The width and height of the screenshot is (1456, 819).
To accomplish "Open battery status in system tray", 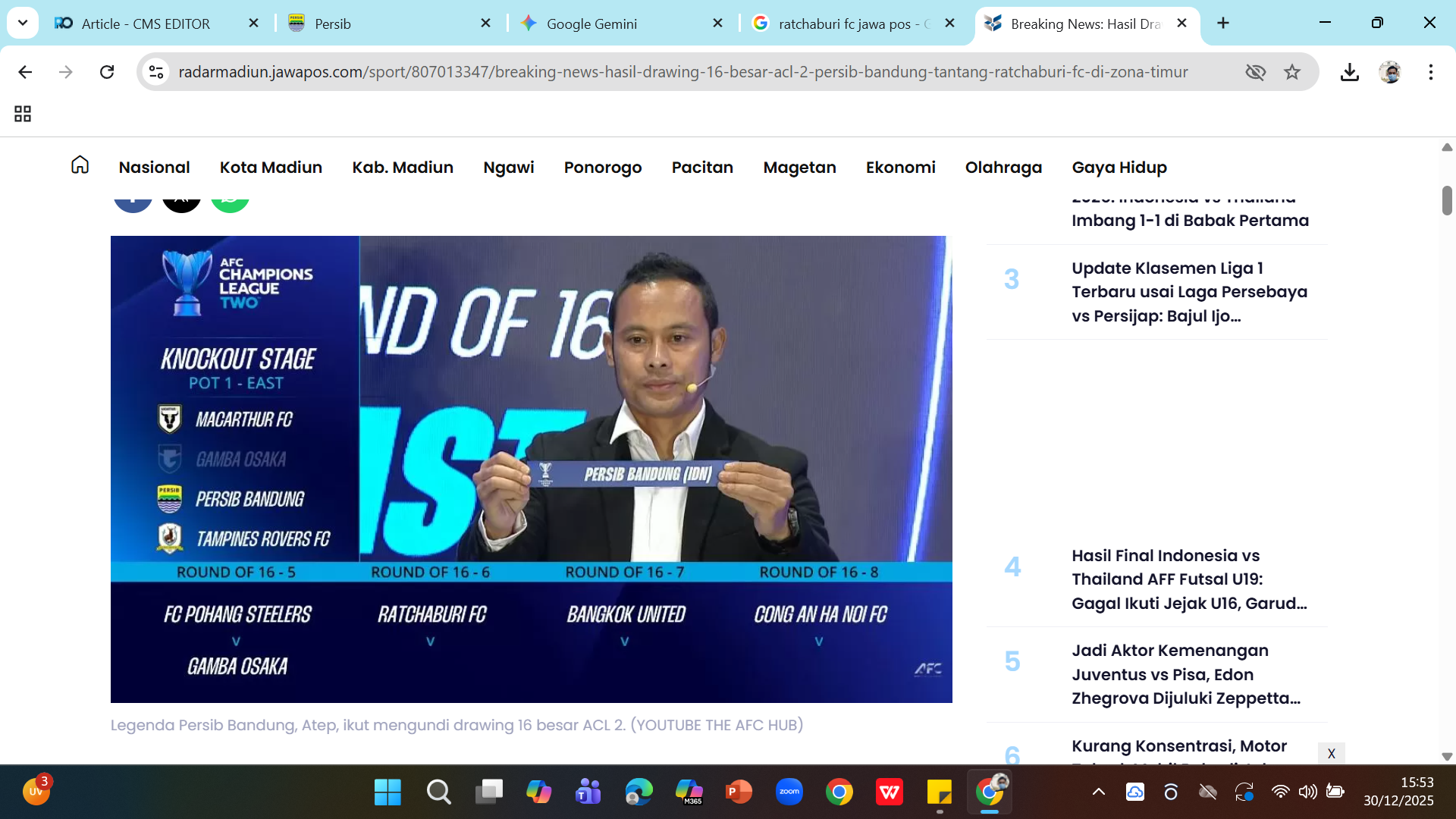I will click(1335, 792).
